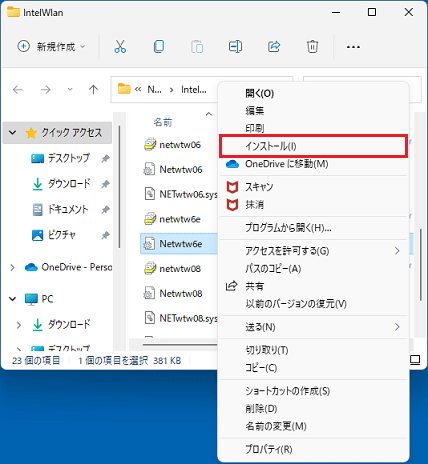Click the Rename icon in toolbar
Screen dimensions: 428x464
coord(235,47)
